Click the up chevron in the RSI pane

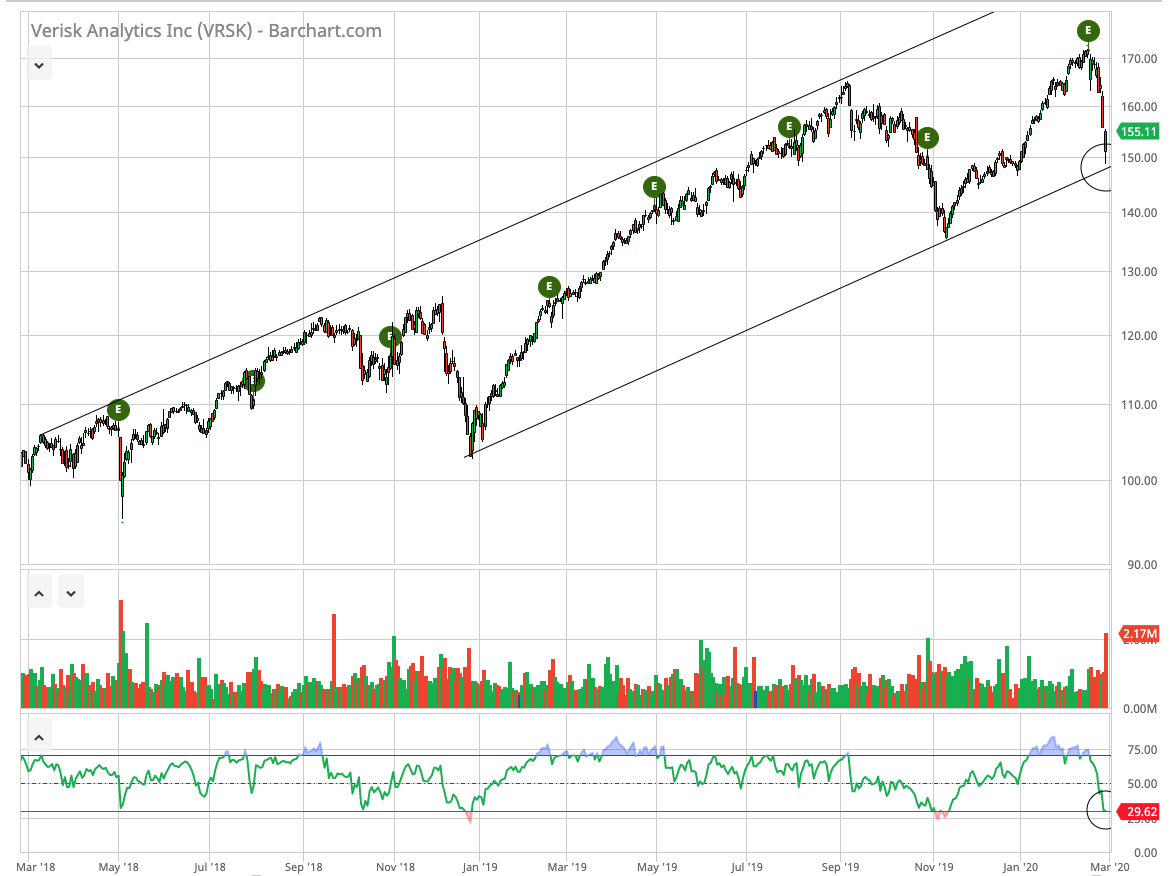[39, 737]
